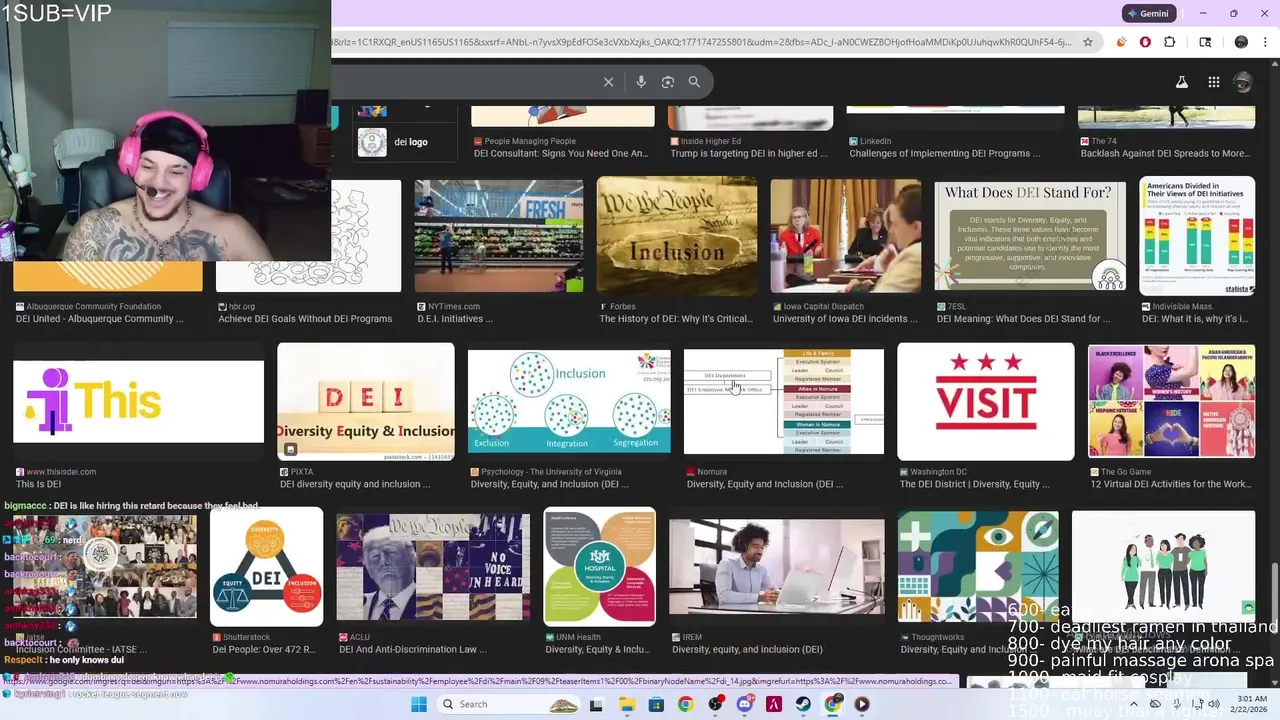Open the IREM man at laptop image
The width and height of the screenshot is (1280, 720).
[x=776, y=567]
